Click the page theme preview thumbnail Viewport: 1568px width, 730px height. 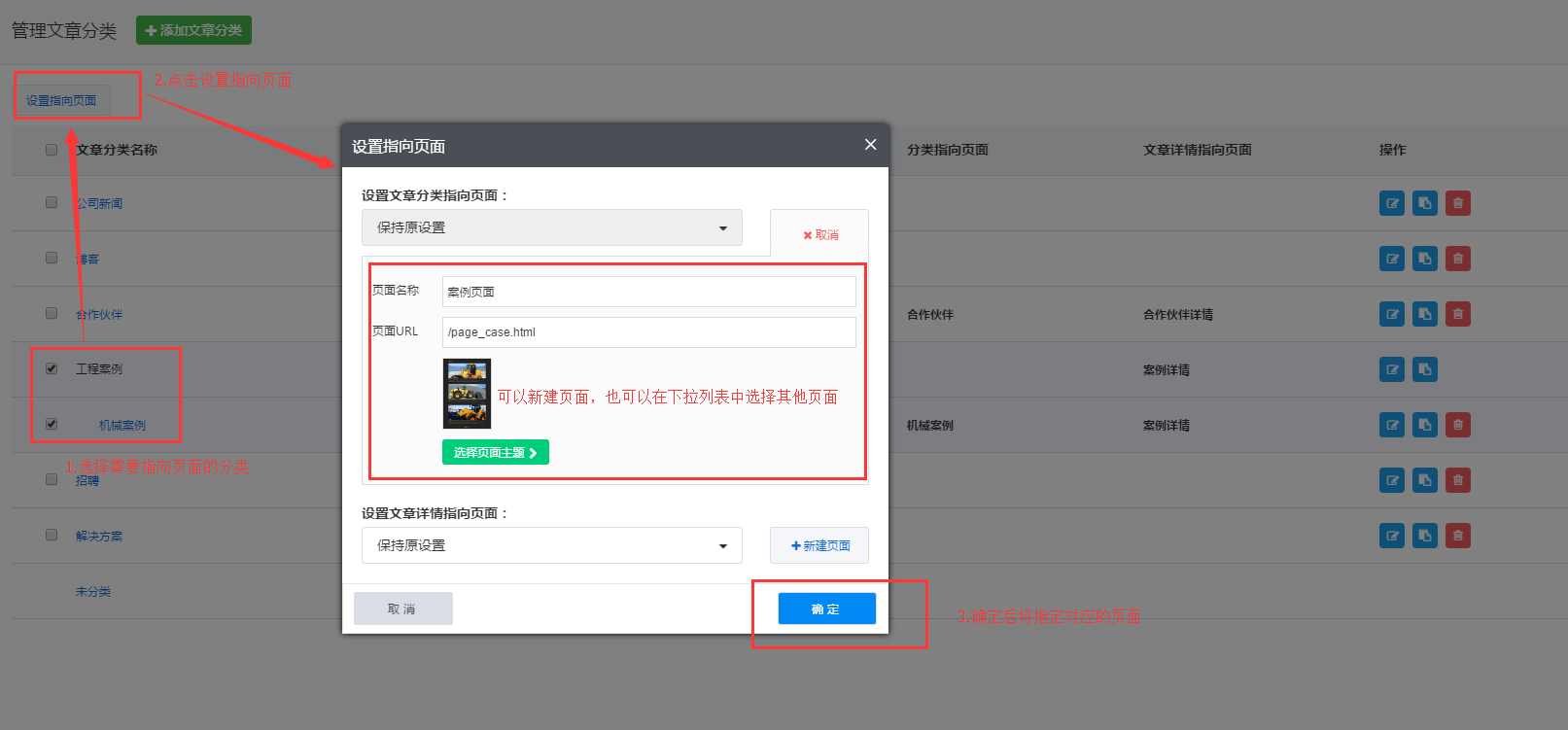(467, 394)
